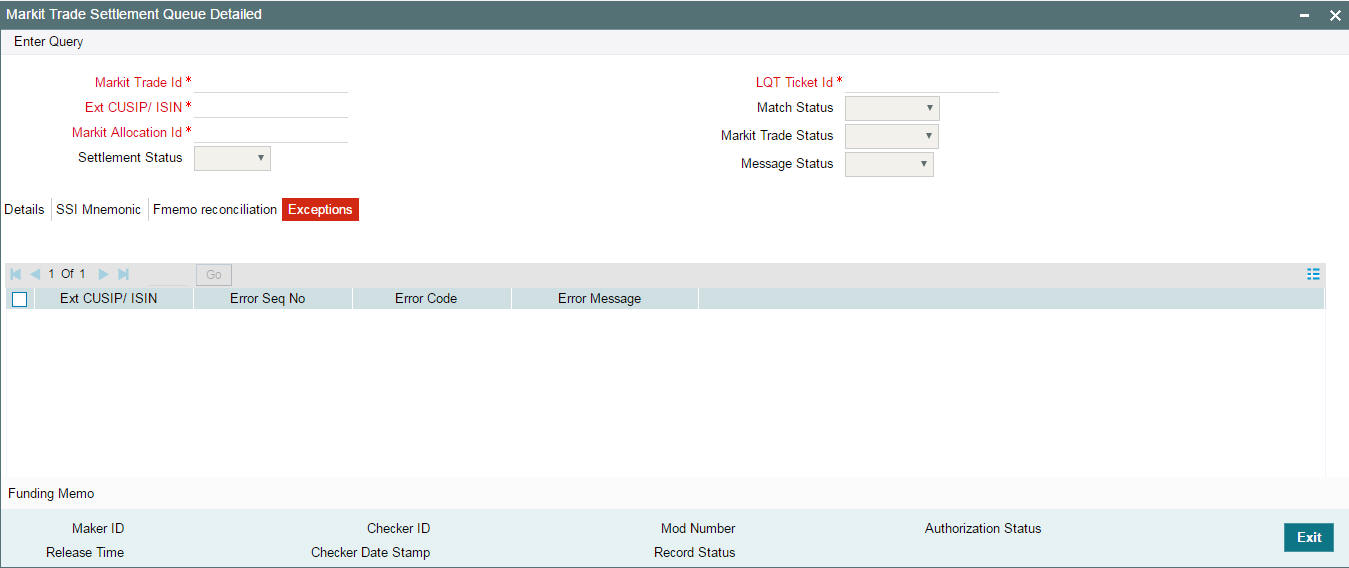The height and width of the screenshot is (568, 1349).
Task: Open the Settlement Status dropdown
Action: pos(232,158)
